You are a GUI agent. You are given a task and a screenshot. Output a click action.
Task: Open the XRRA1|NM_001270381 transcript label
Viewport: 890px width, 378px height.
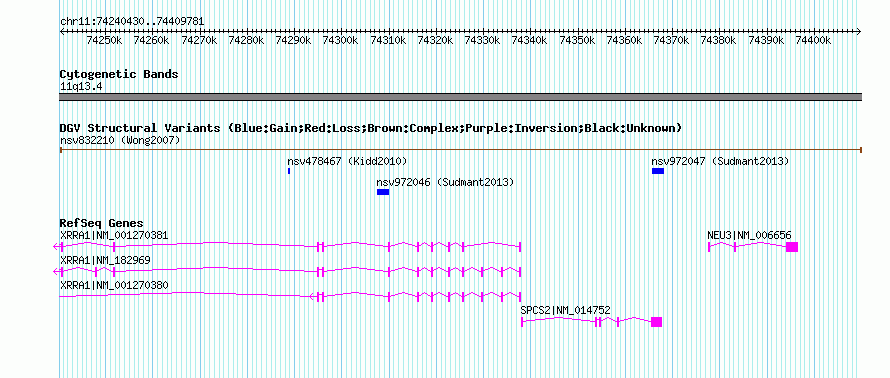tap(114, 235)
